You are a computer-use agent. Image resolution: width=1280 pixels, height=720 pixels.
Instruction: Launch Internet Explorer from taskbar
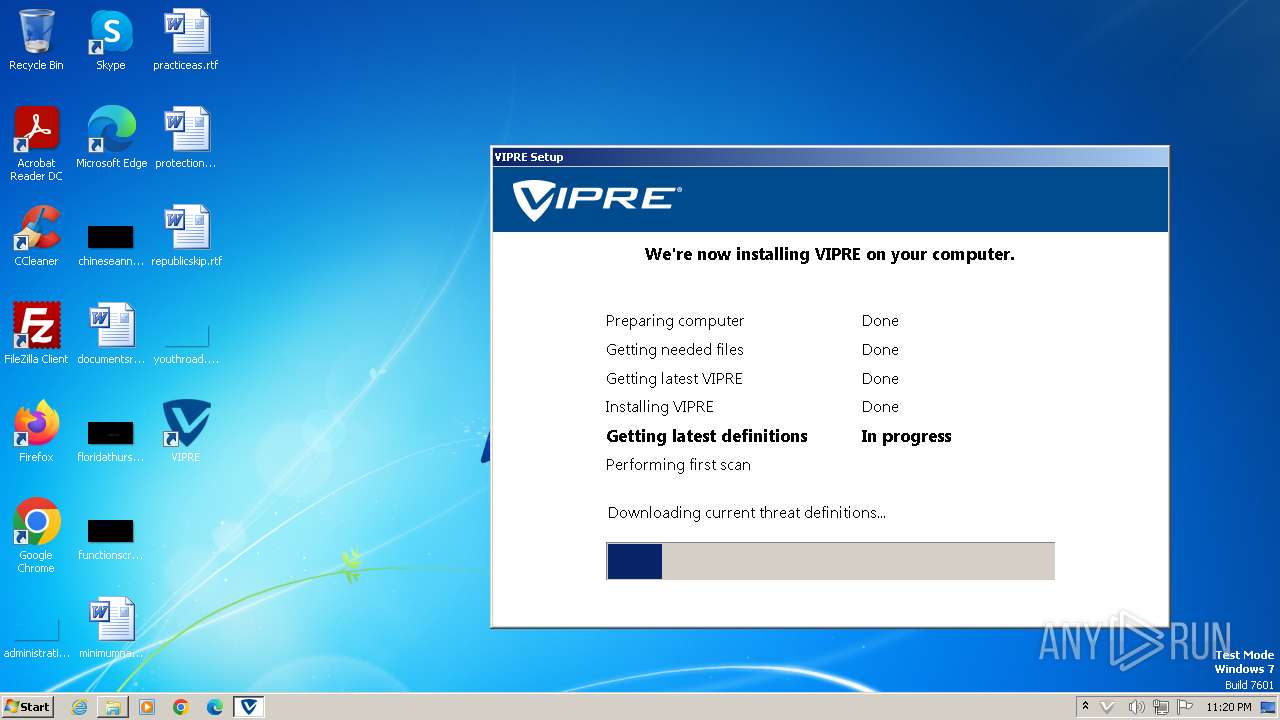79,707
